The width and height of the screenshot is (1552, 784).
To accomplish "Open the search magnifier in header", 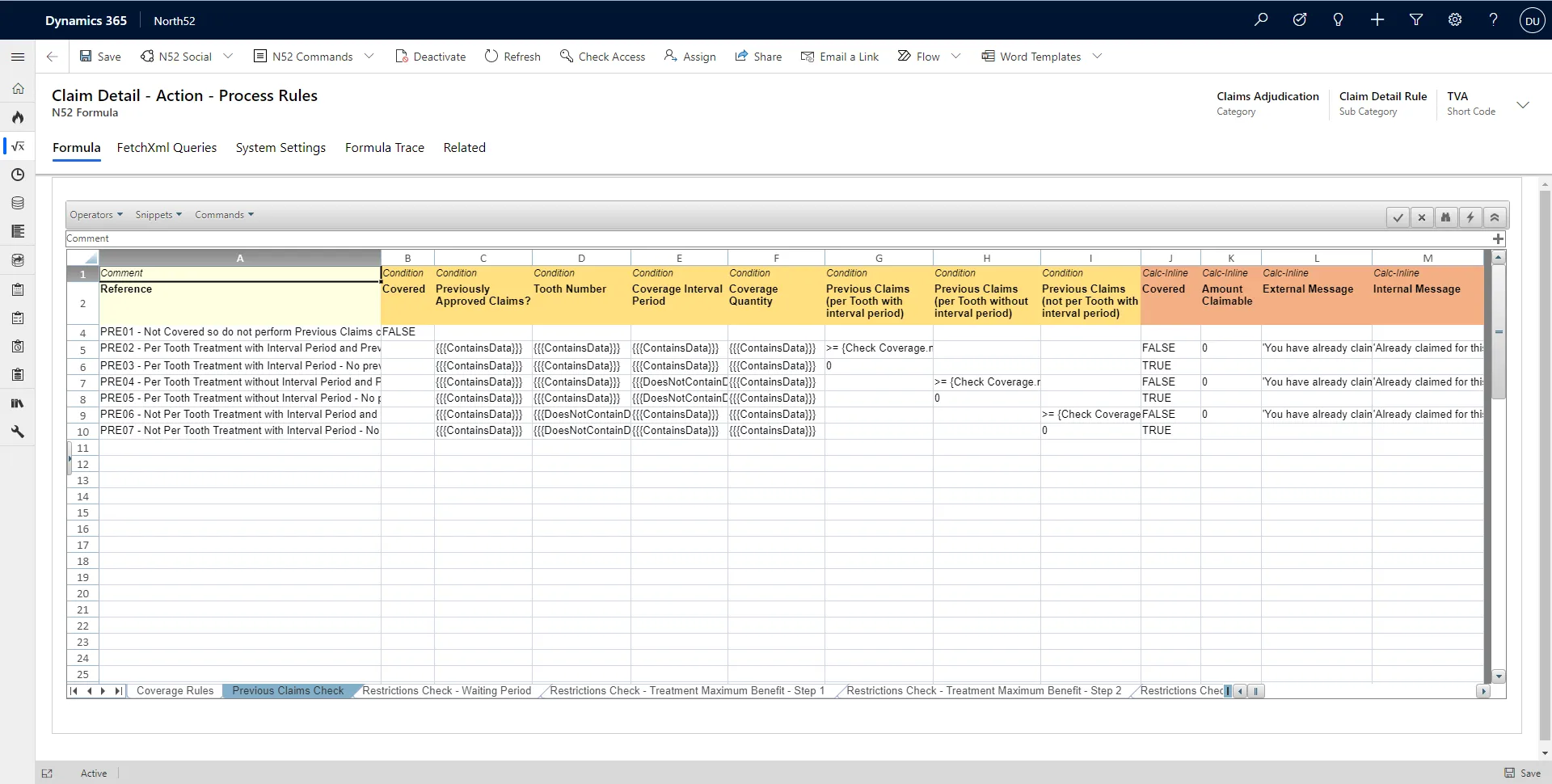I will (x=1261, y=20).
